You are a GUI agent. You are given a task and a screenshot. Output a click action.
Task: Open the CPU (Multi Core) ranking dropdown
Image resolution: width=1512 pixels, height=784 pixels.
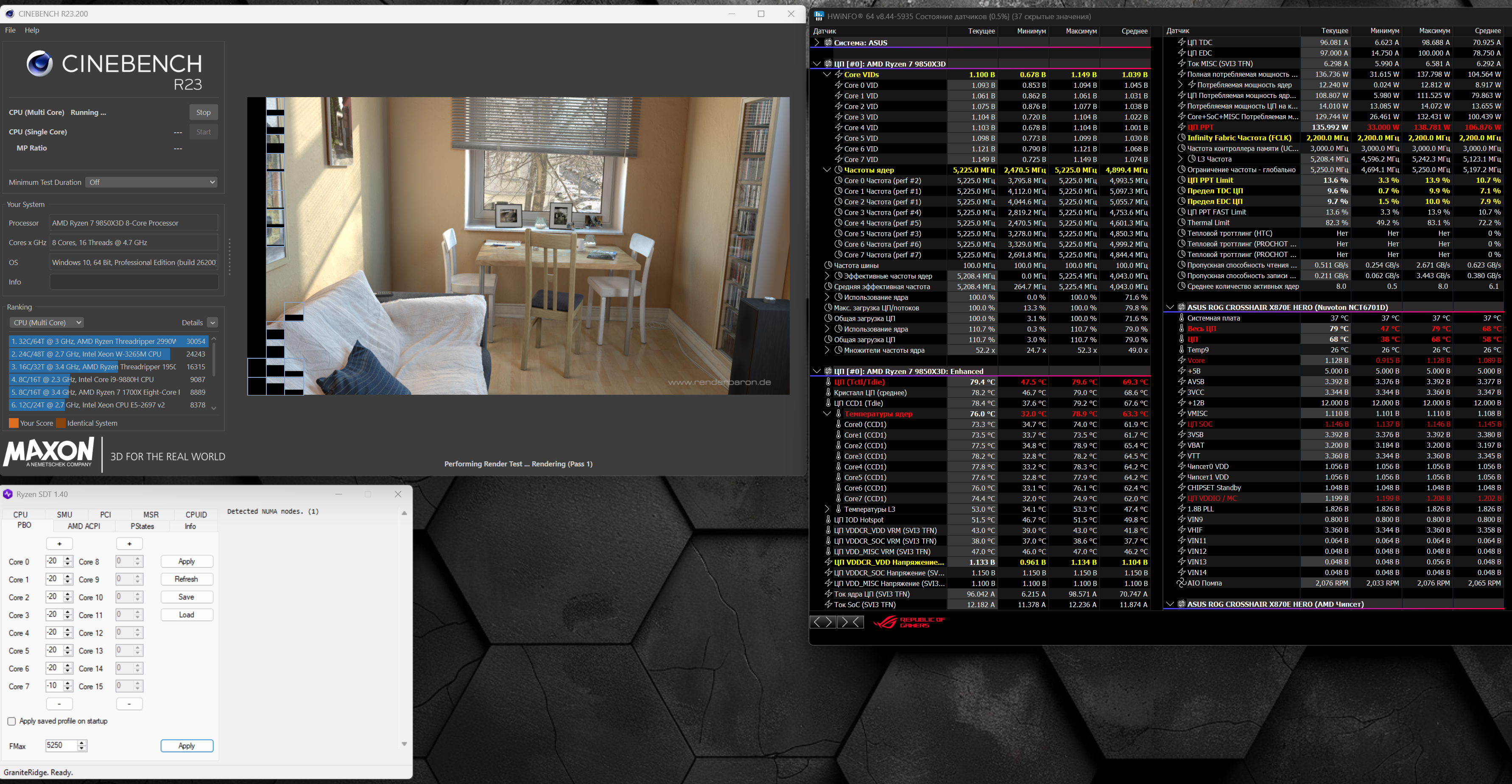47,323
